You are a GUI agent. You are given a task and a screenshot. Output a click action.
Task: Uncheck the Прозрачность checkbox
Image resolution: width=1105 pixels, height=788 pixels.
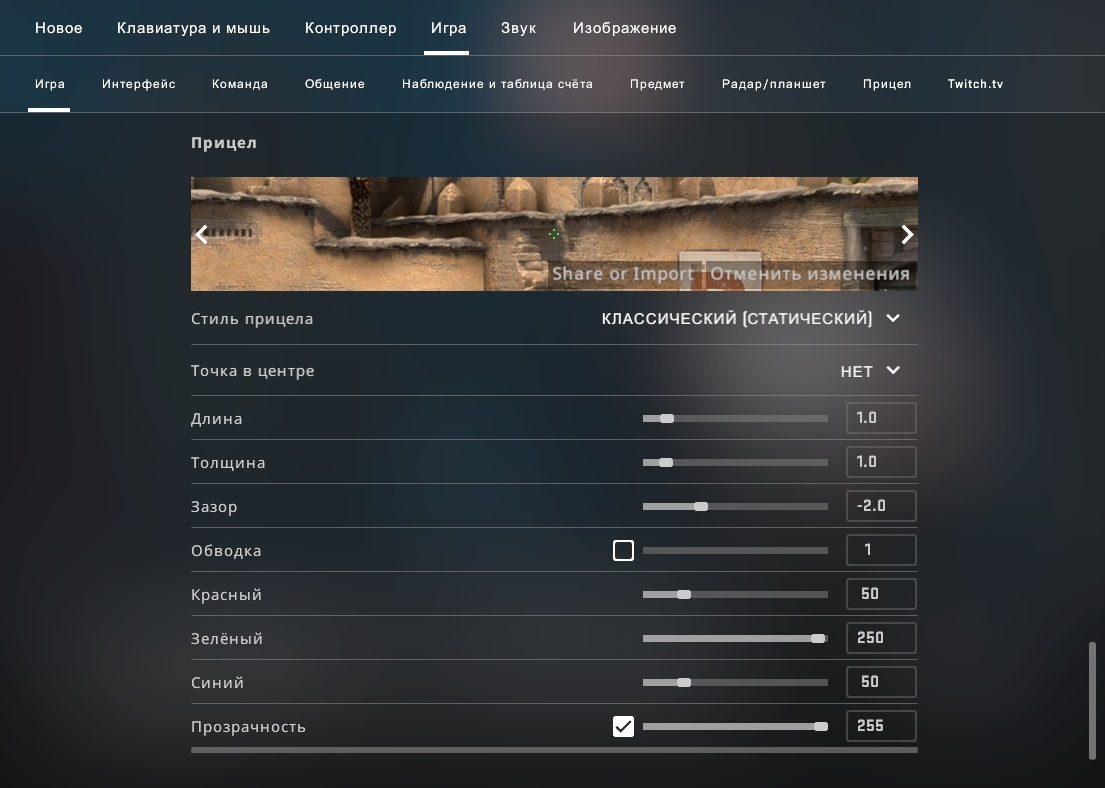coord(623,726)
